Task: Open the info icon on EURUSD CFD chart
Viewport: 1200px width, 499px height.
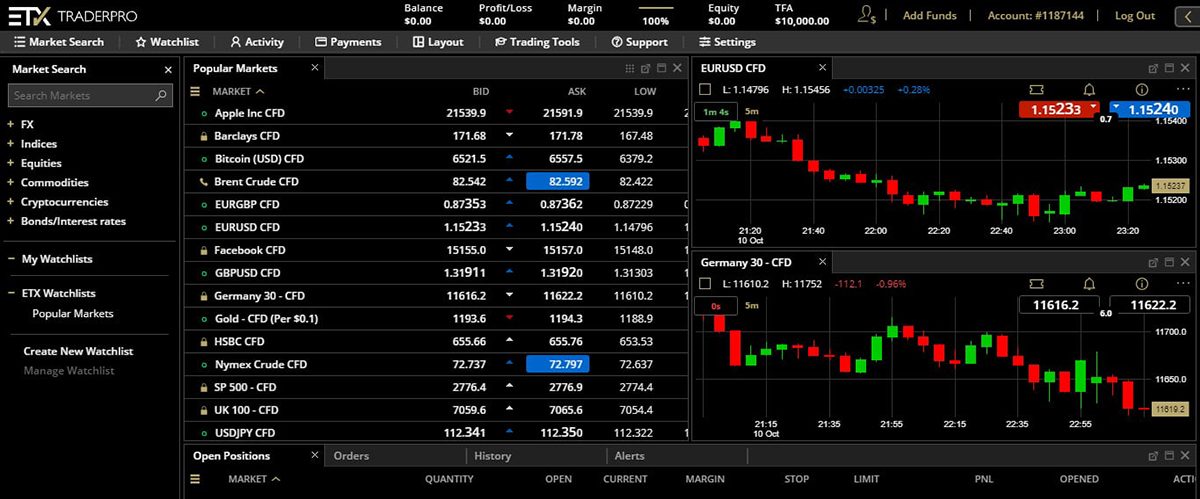Action: point(1141,90)
